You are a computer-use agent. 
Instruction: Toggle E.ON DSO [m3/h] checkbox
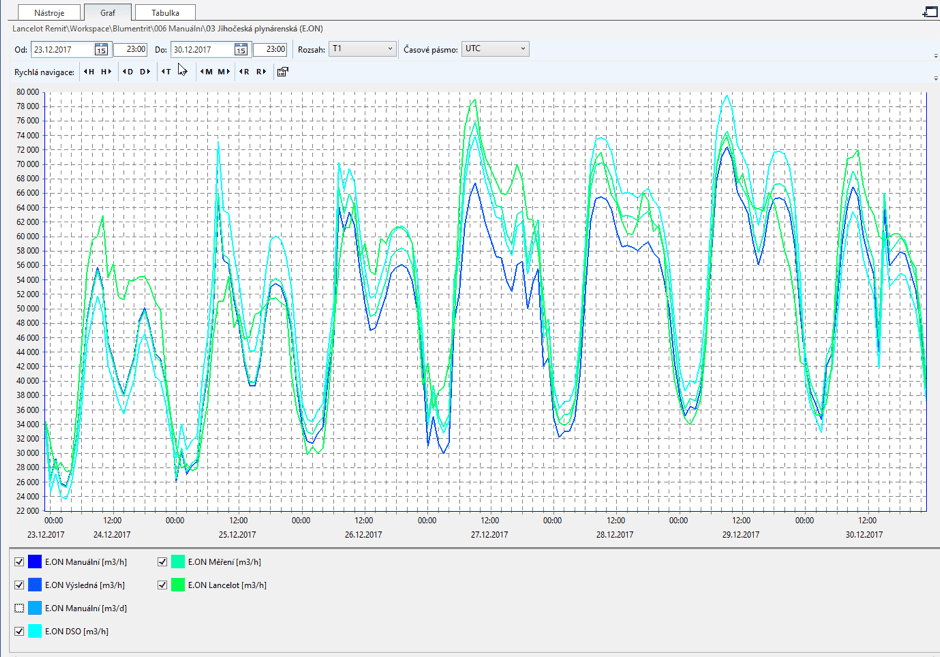click(19, 631)
